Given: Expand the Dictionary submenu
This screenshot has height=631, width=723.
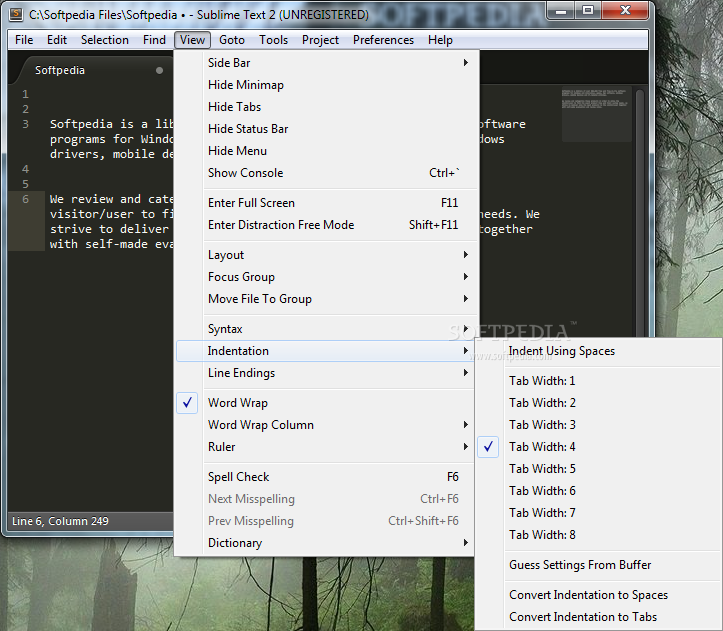Looking at the screenshot, I should click(x=325, y=543).
